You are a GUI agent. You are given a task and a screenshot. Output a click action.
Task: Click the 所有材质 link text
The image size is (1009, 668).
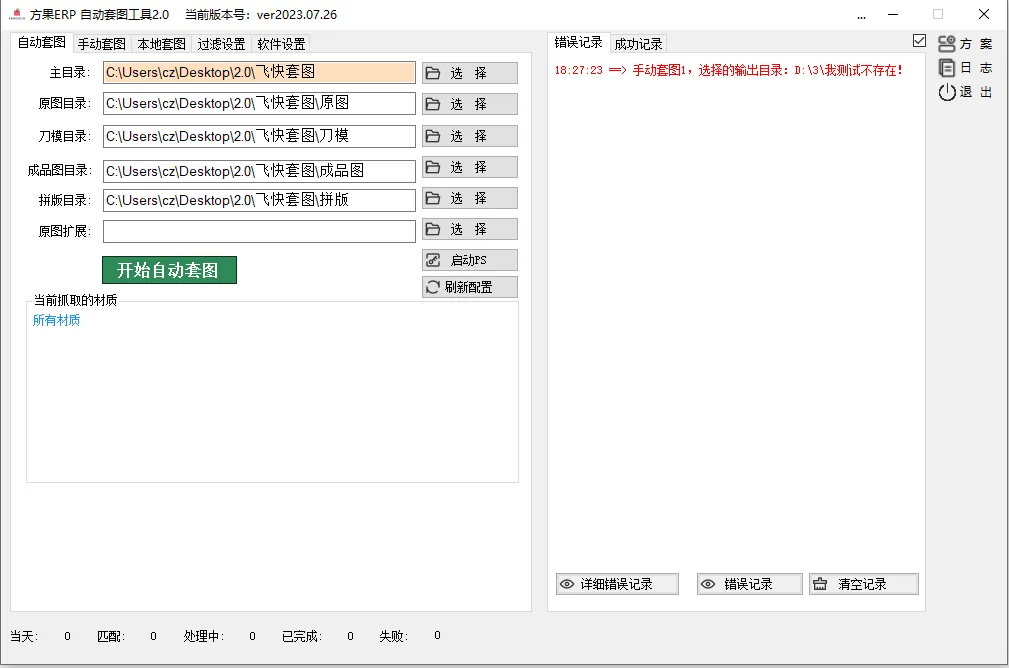tap(56, 321)
